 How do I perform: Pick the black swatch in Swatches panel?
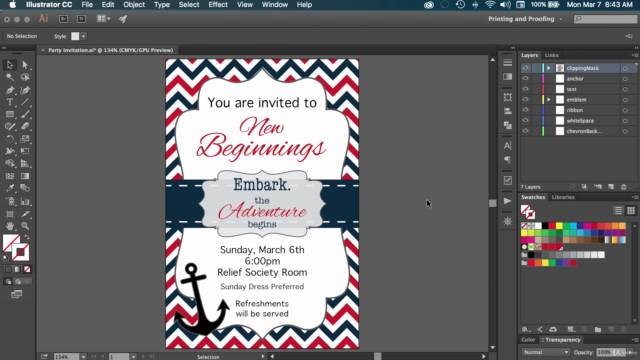[545, 226]
